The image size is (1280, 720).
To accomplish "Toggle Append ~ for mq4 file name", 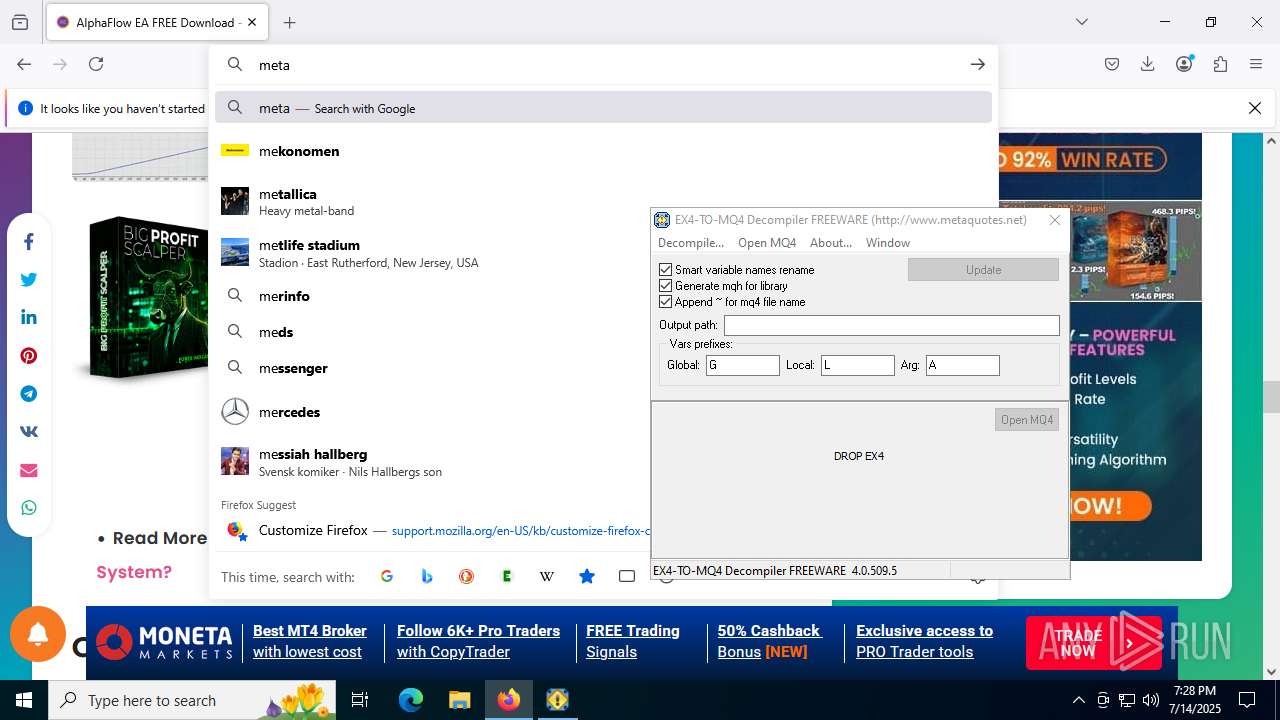I will (x=665, y=302).
